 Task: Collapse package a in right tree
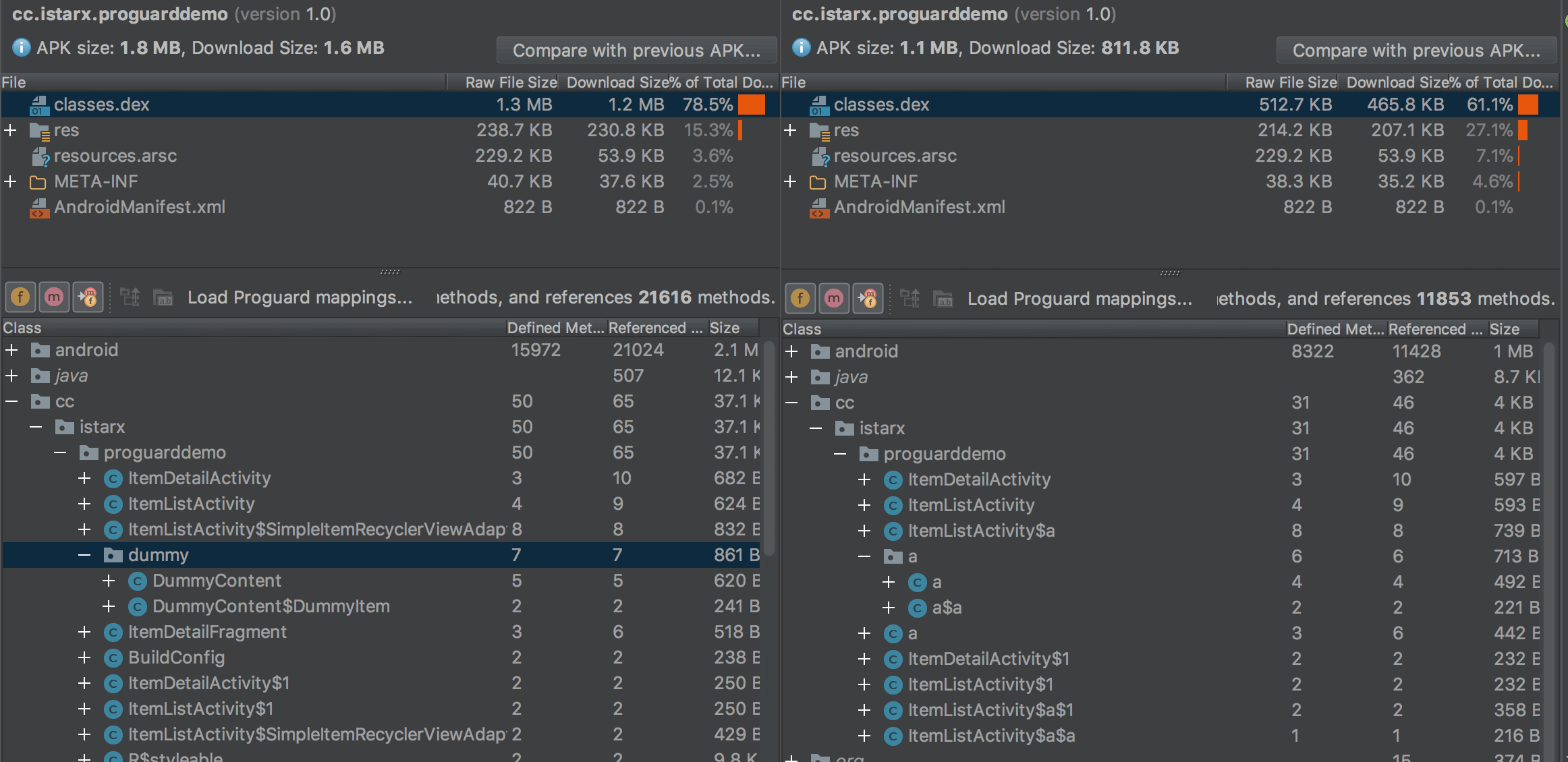point(864,556)
